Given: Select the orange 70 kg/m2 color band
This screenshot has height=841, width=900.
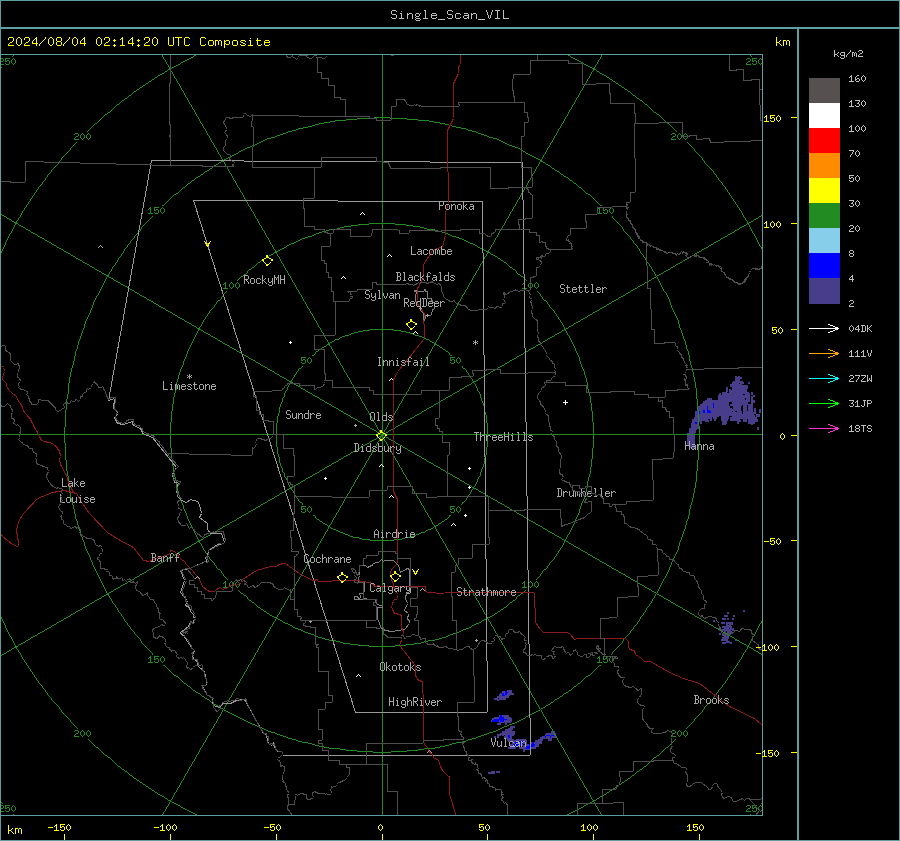Looking at the screenshot, I should [824, 165].
